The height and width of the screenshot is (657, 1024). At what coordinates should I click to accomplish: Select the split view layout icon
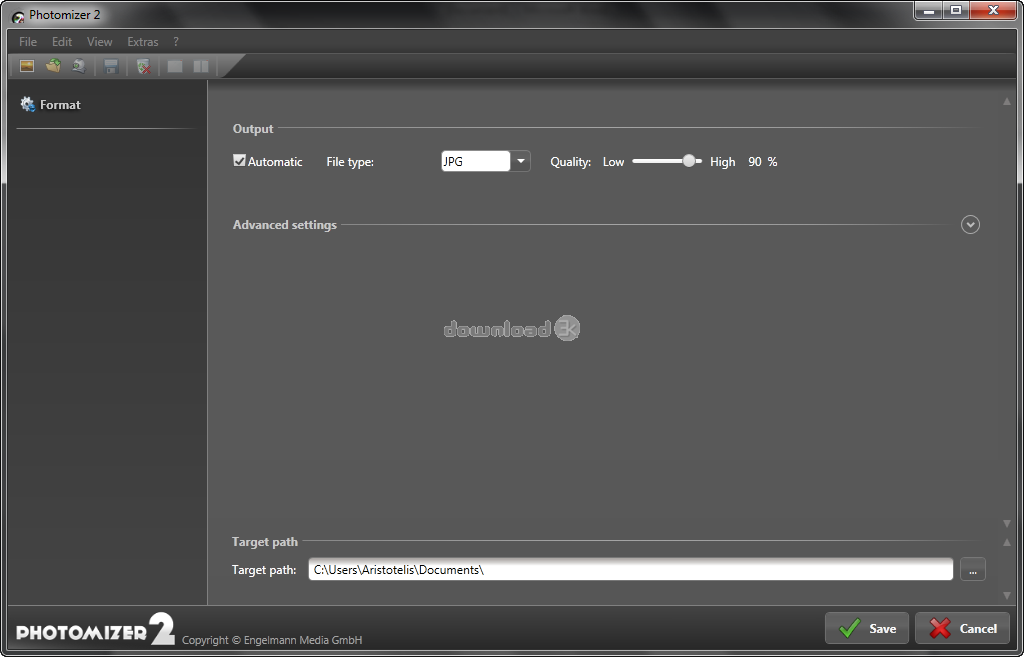201,66
